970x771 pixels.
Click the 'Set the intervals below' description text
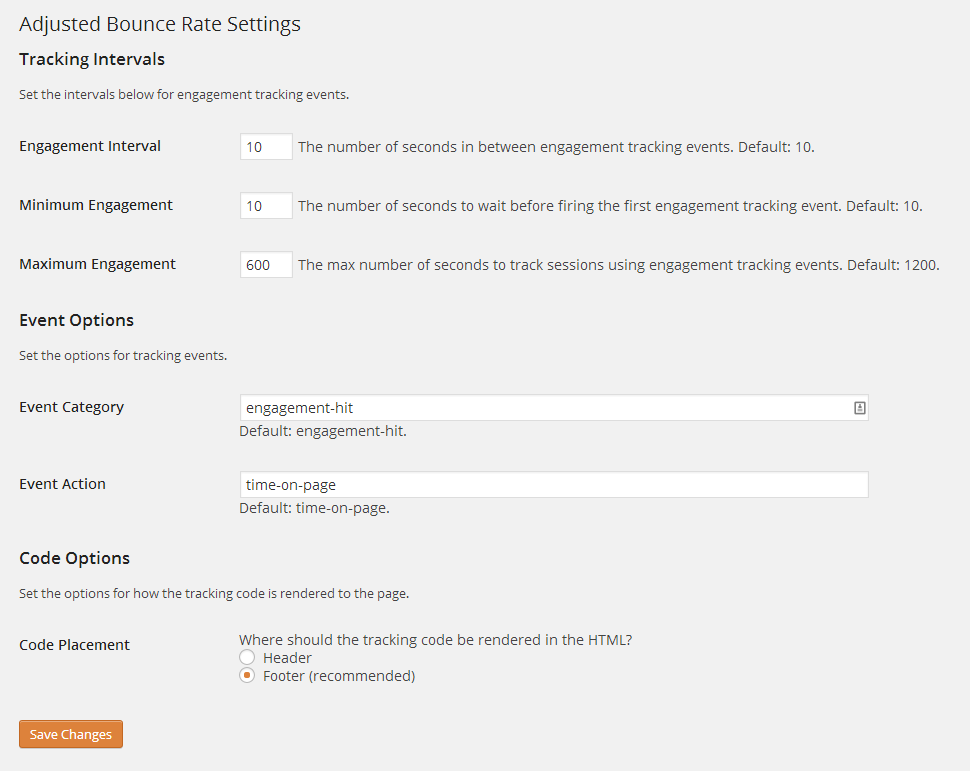point(184,95)
